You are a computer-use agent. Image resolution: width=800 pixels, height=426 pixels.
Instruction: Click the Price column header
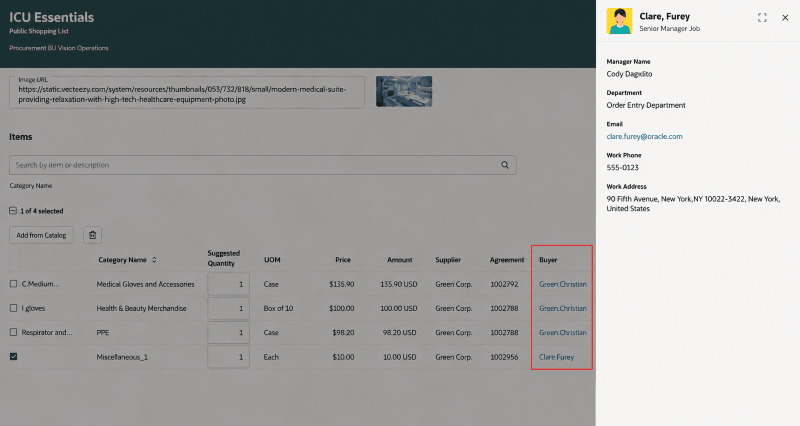coord(343,260)
